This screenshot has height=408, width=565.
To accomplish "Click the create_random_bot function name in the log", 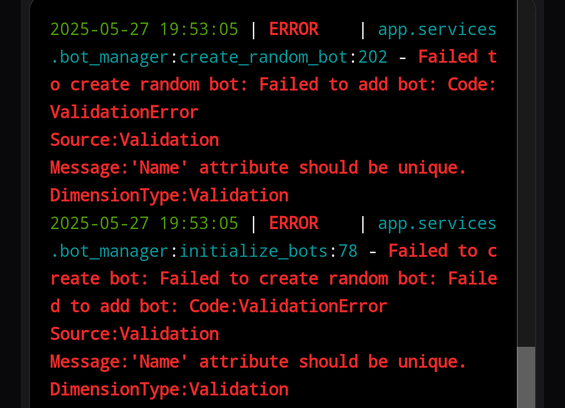I will 263,57.
